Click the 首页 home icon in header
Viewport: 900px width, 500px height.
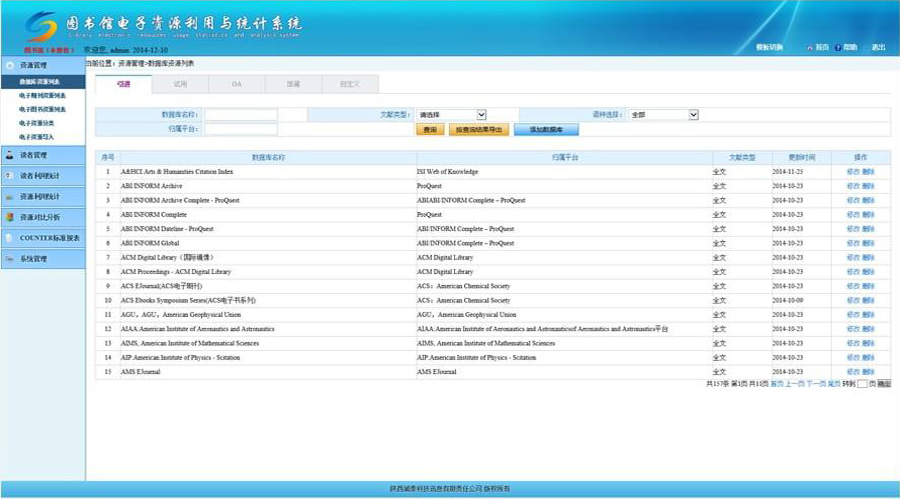809,47
